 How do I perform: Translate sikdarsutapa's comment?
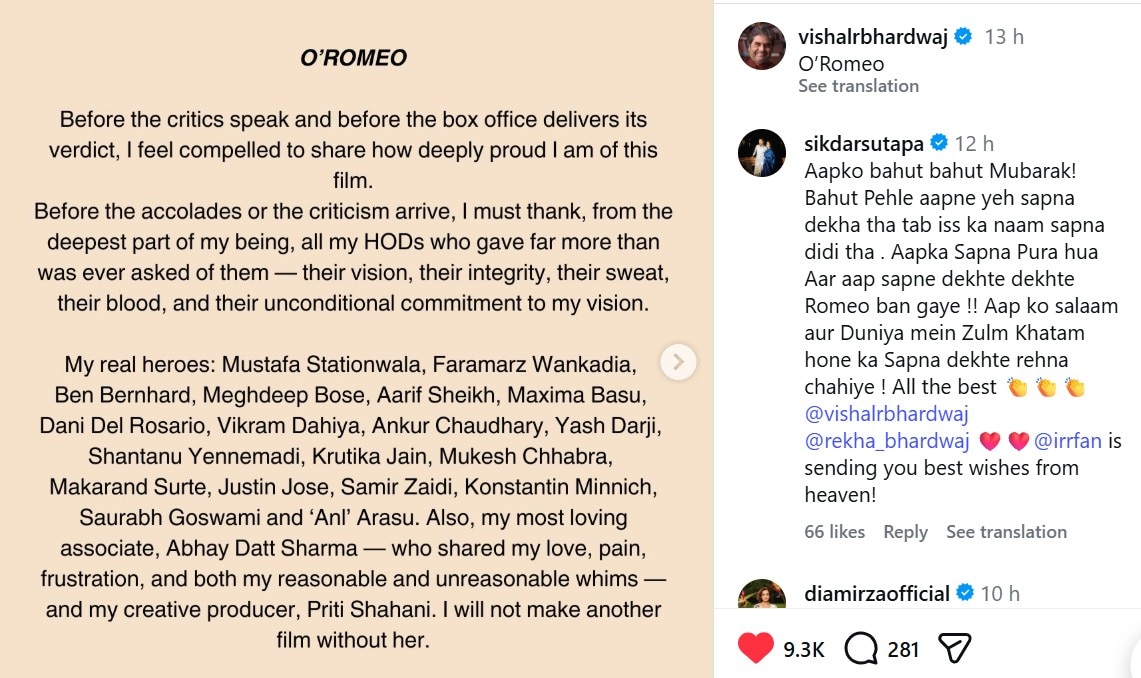(x=1006, y=532)
